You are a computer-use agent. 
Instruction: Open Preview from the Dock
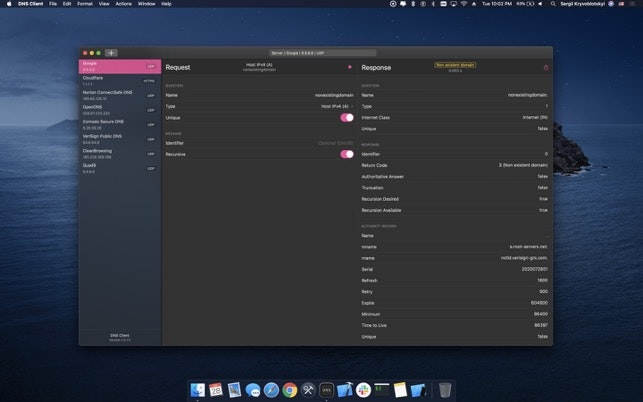[234, 390]
